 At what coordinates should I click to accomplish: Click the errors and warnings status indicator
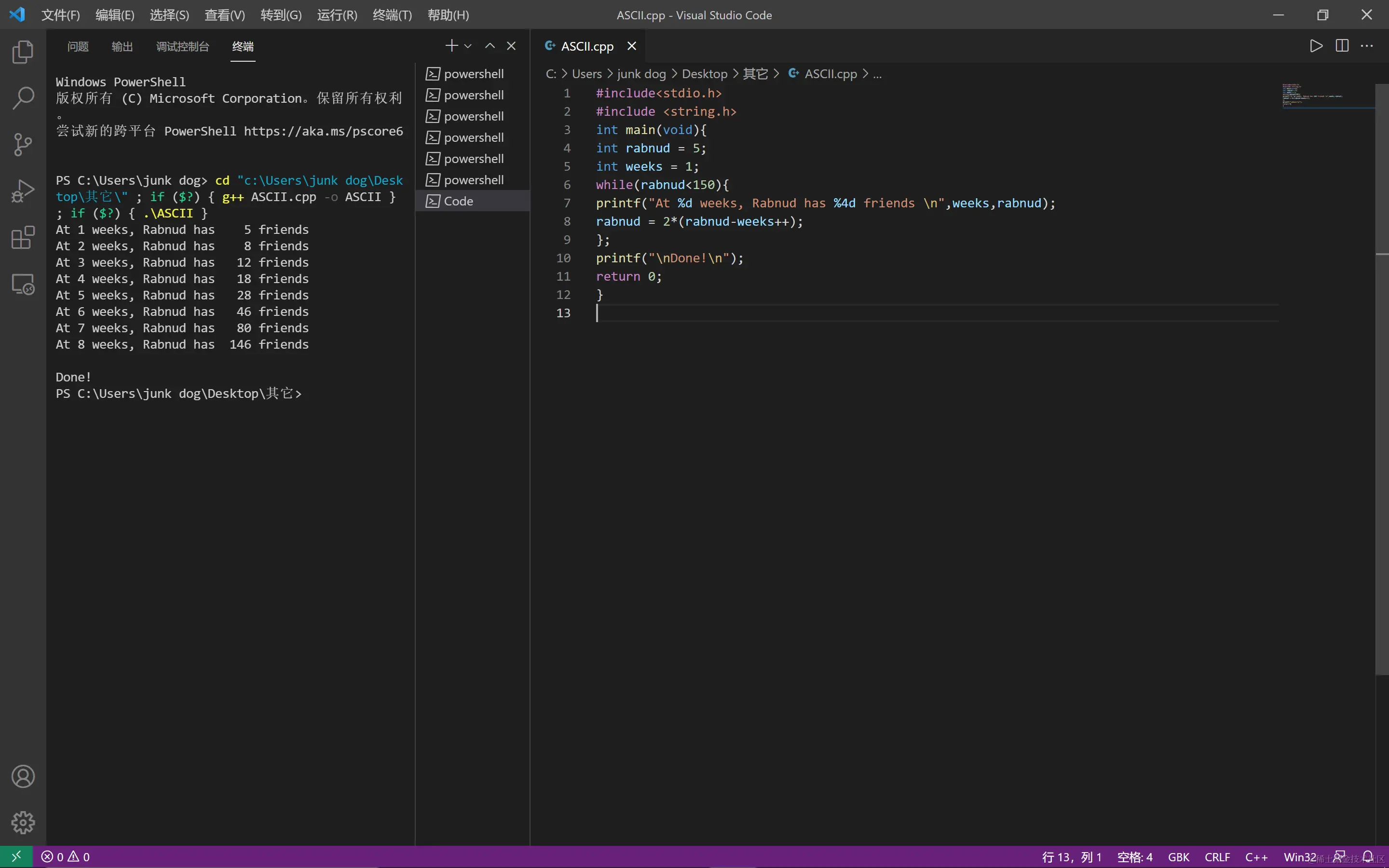click(x=66, y=856)
